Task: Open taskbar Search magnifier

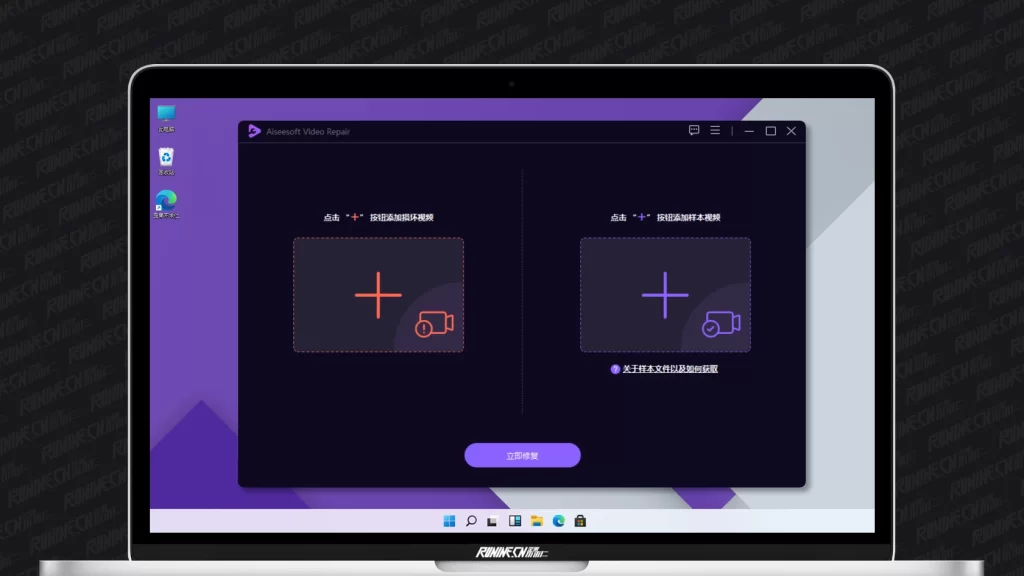Action: [x=471, y=521]
